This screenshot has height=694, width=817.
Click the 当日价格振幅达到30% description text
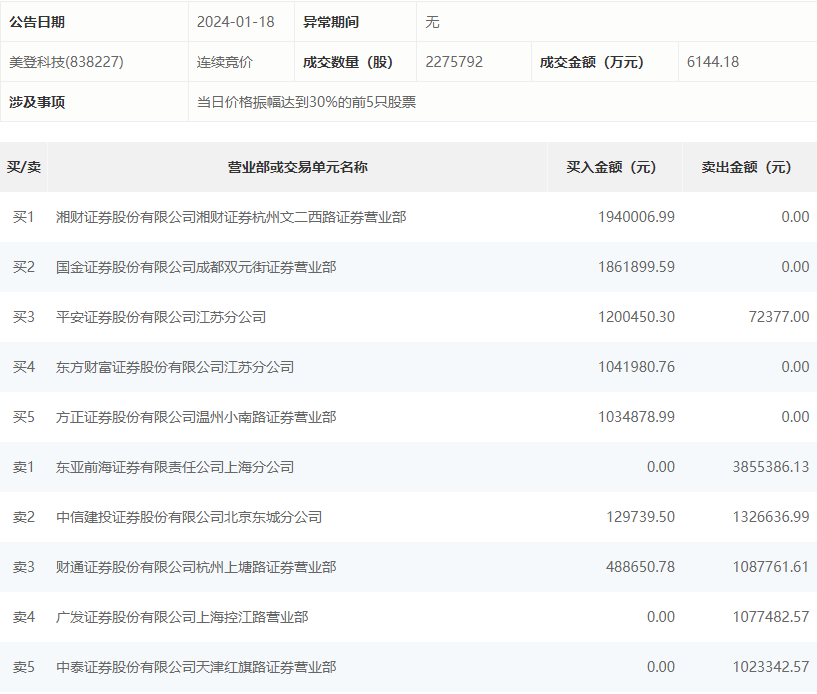306,102
